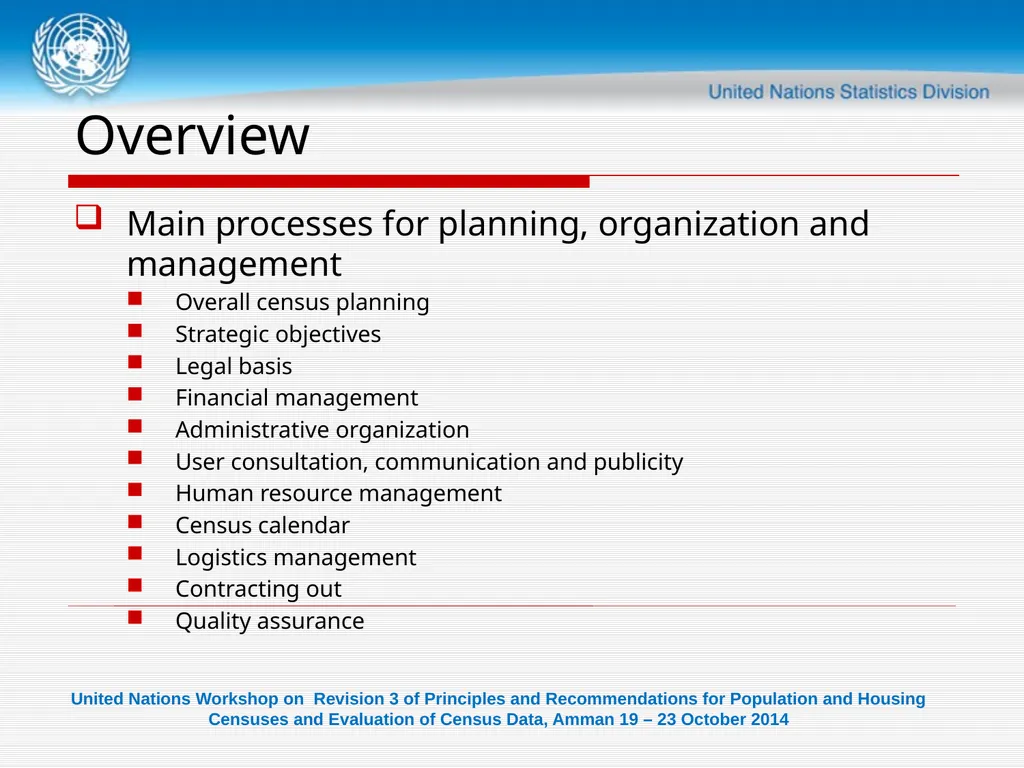The image size is (1024, 768).
Task: Click the 'Overall census planning' bullet text
Action: [x=302, y=302]
